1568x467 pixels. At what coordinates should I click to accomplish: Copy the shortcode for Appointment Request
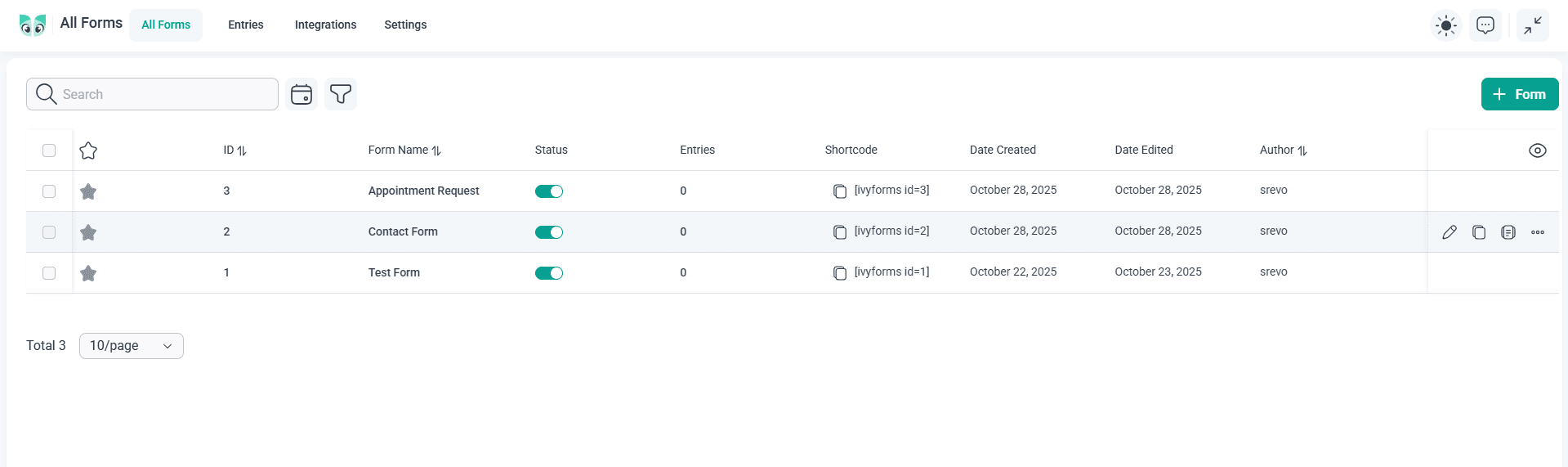[839, 191]
